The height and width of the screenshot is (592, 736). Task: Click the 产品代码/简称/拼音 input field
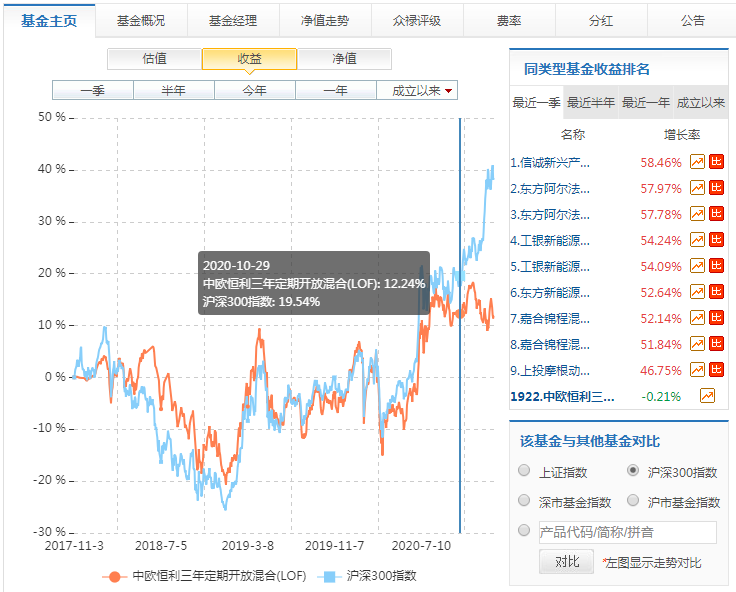[627, 532]
